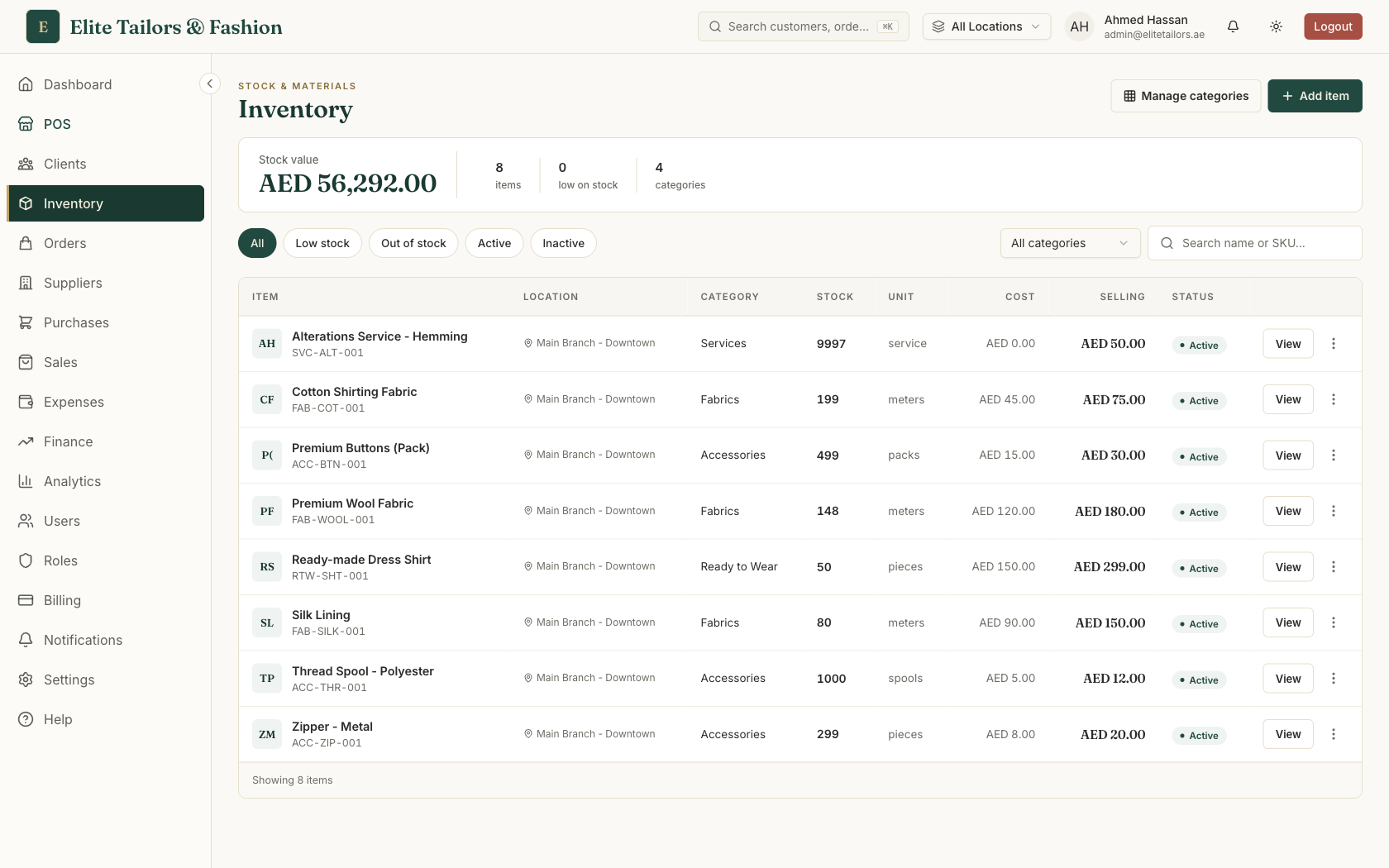Open Analytics in the sidebar

106,481
